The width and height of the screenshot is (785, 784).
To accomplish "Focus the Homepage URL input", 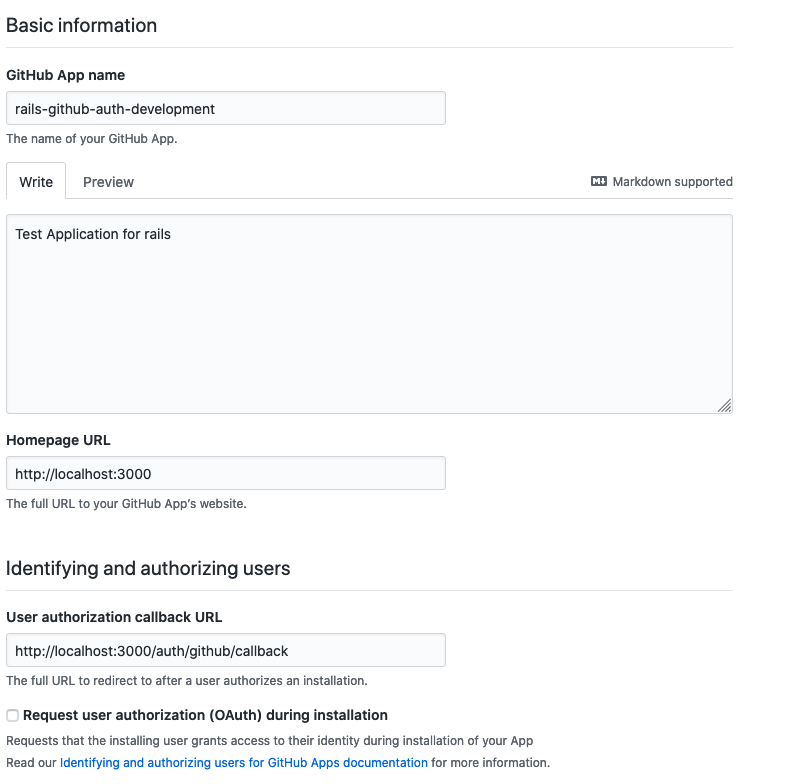I will (226, 473).
